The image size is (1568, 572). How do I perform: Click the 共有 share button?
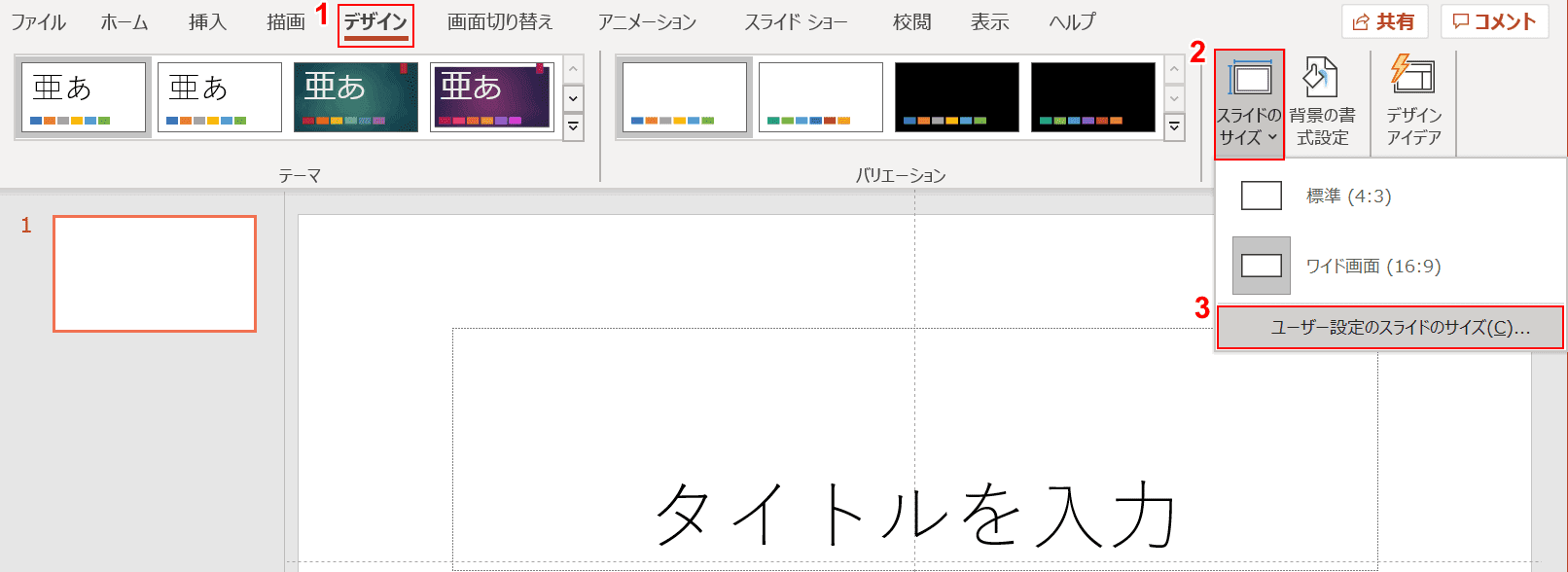[x=1384, y=21]
